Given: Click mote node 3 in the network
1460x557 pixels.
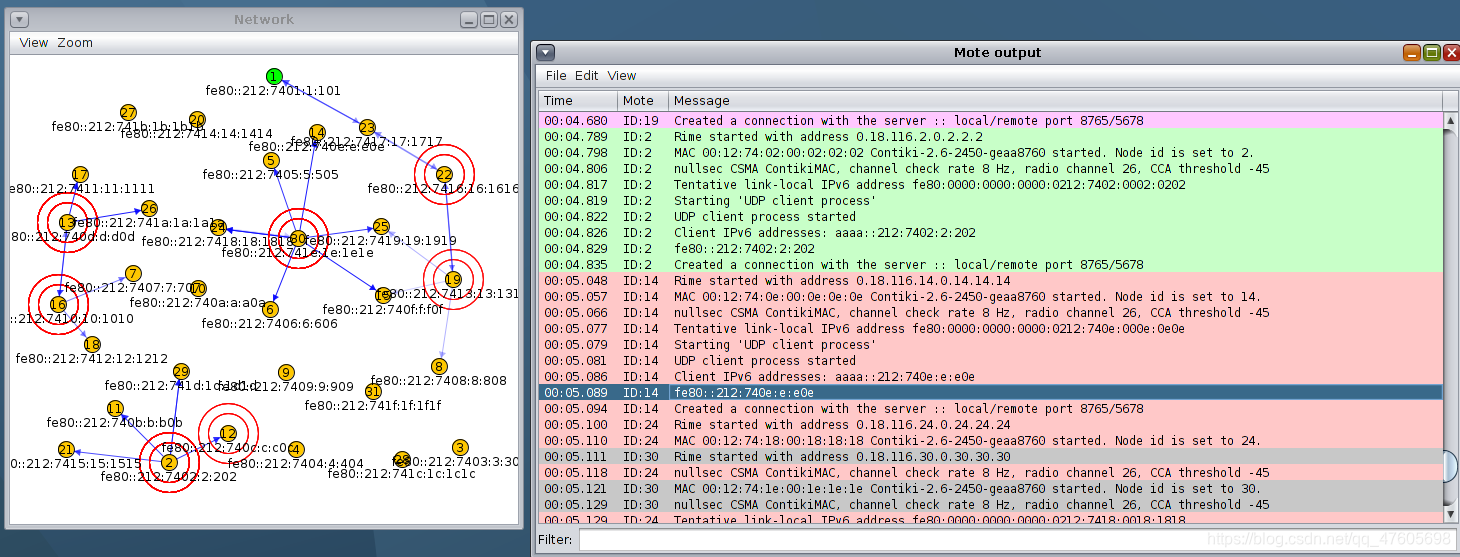Looking at the screenshot, I should click(x=460, y=447).
